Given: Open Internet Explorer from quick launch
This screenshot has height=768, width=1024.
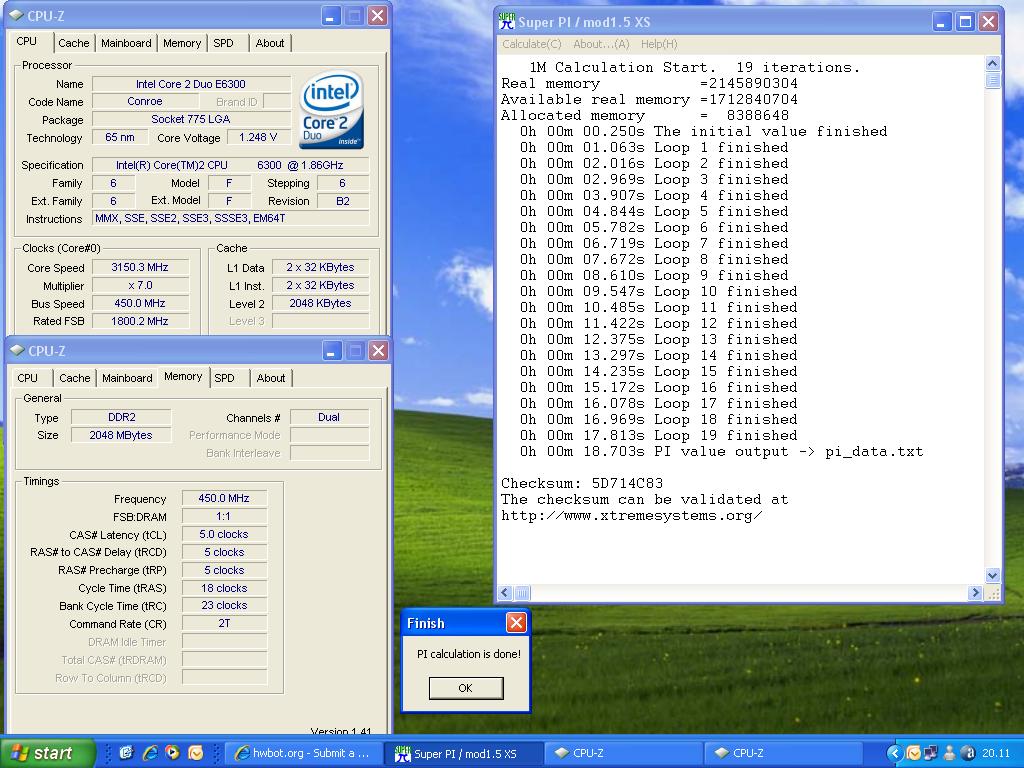Looking at the screenshot, I should click(150, 753).
